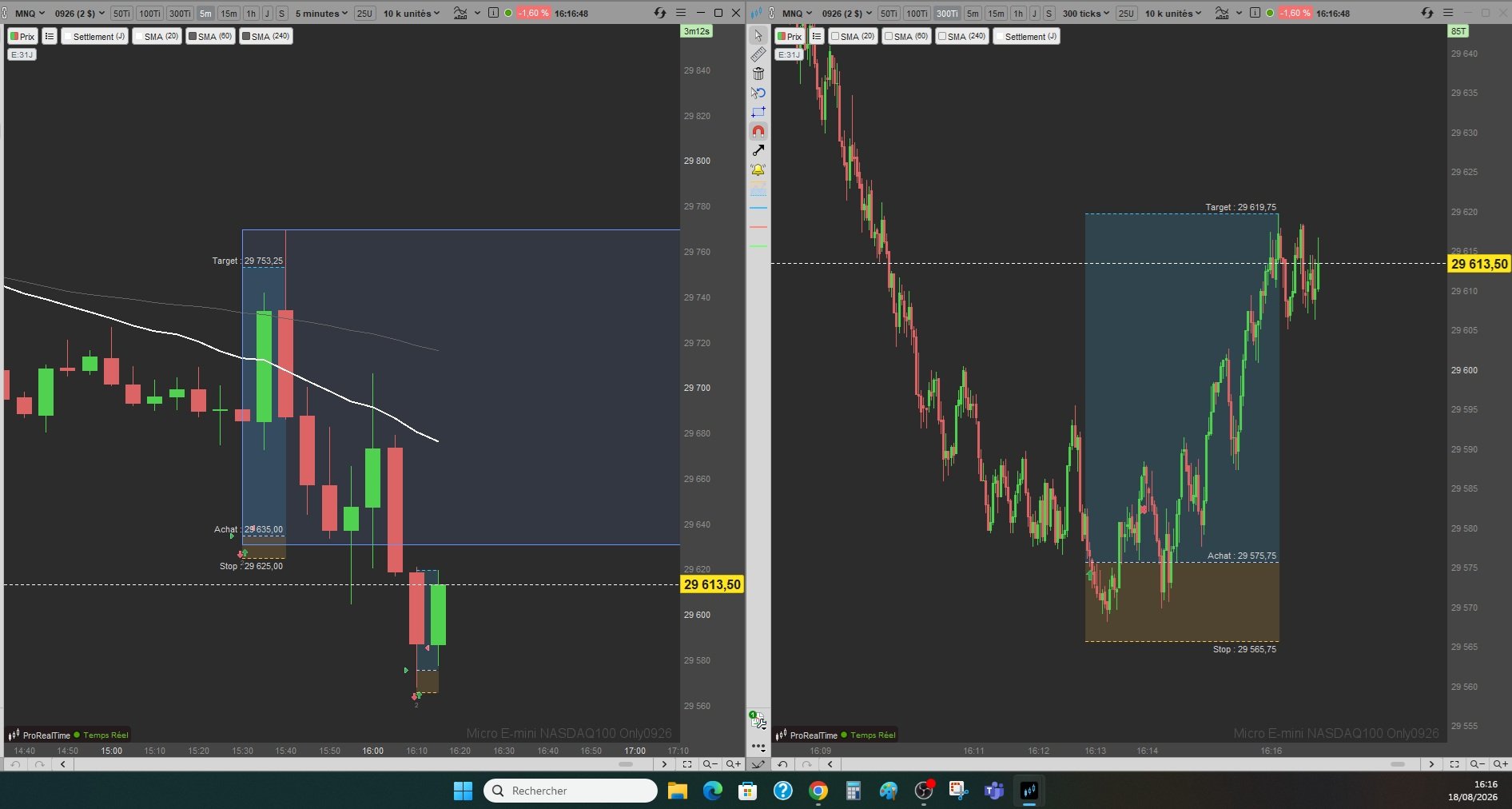
Task: Click the info icon in right chart header
Action: [1255, 13]
